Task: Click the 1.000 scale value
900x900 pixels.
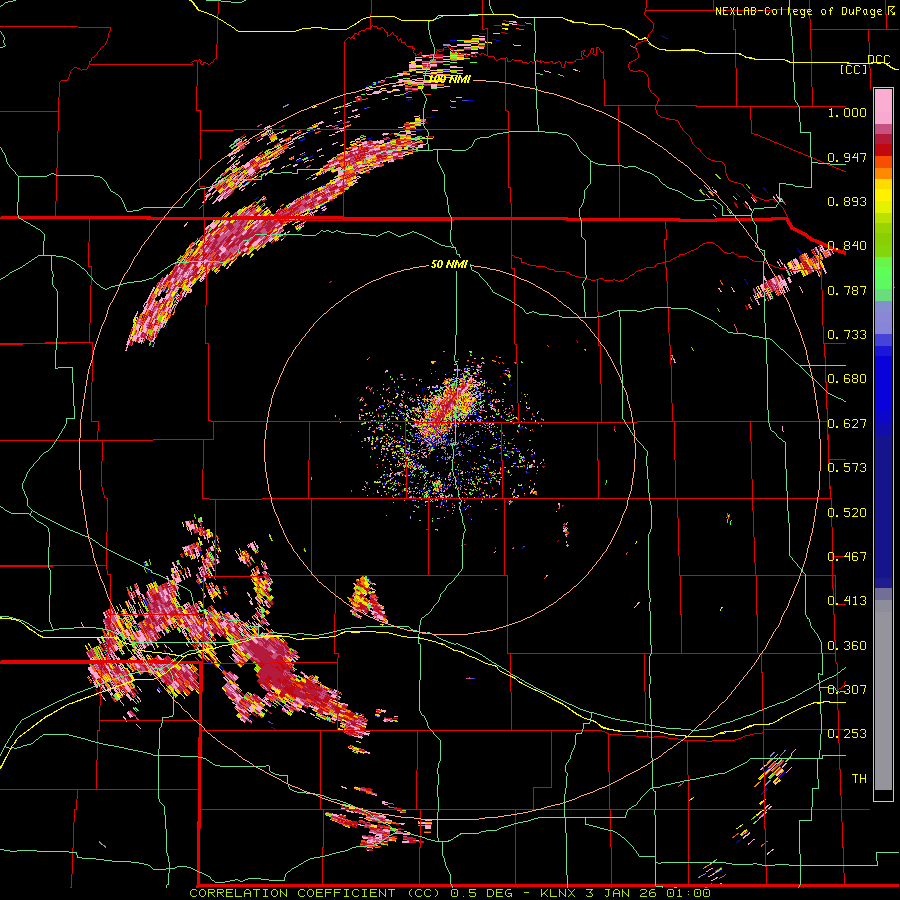Action: click(x=847, y=112)
